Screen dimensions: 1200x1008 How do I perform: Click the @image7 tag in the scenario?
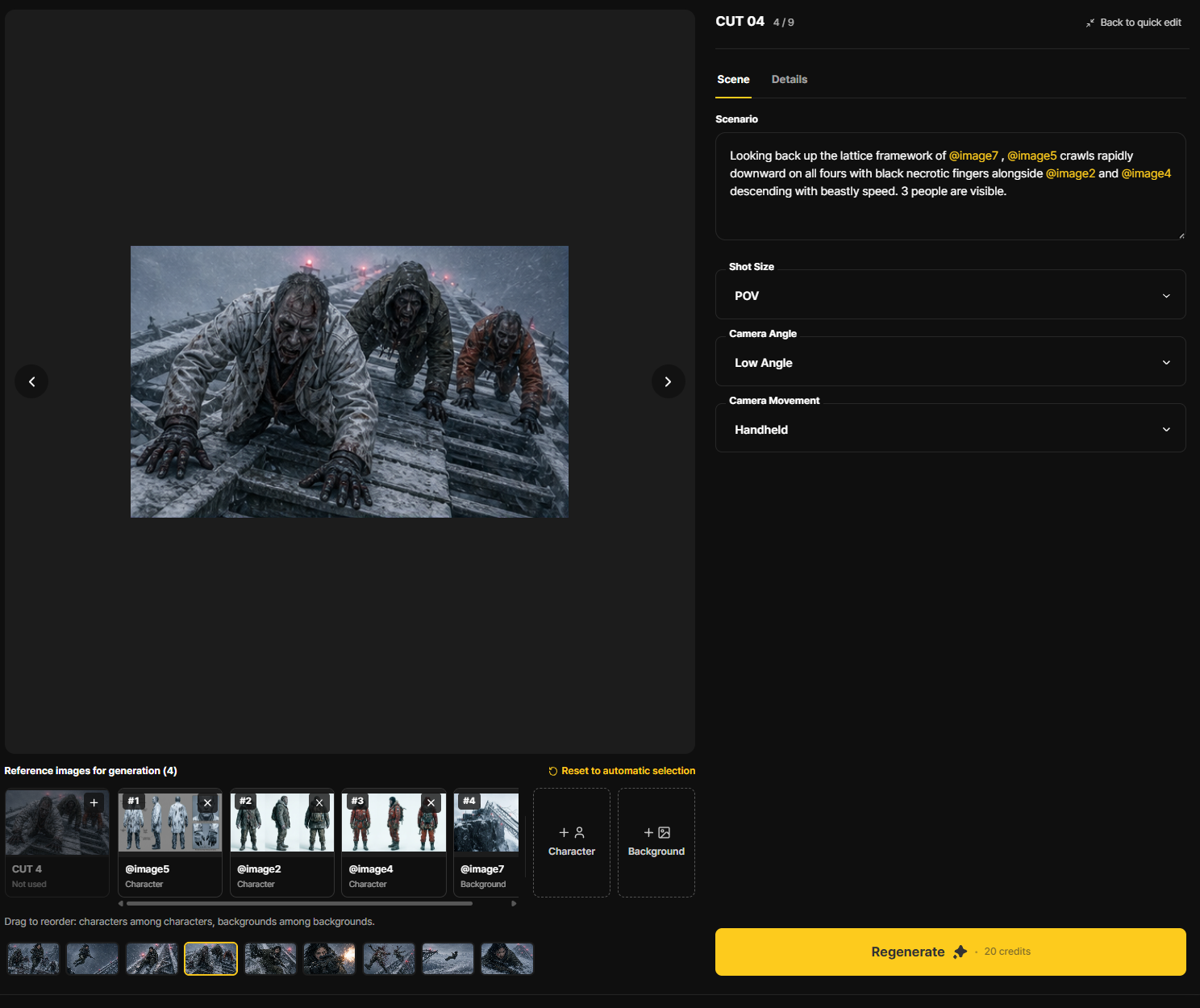973,156
